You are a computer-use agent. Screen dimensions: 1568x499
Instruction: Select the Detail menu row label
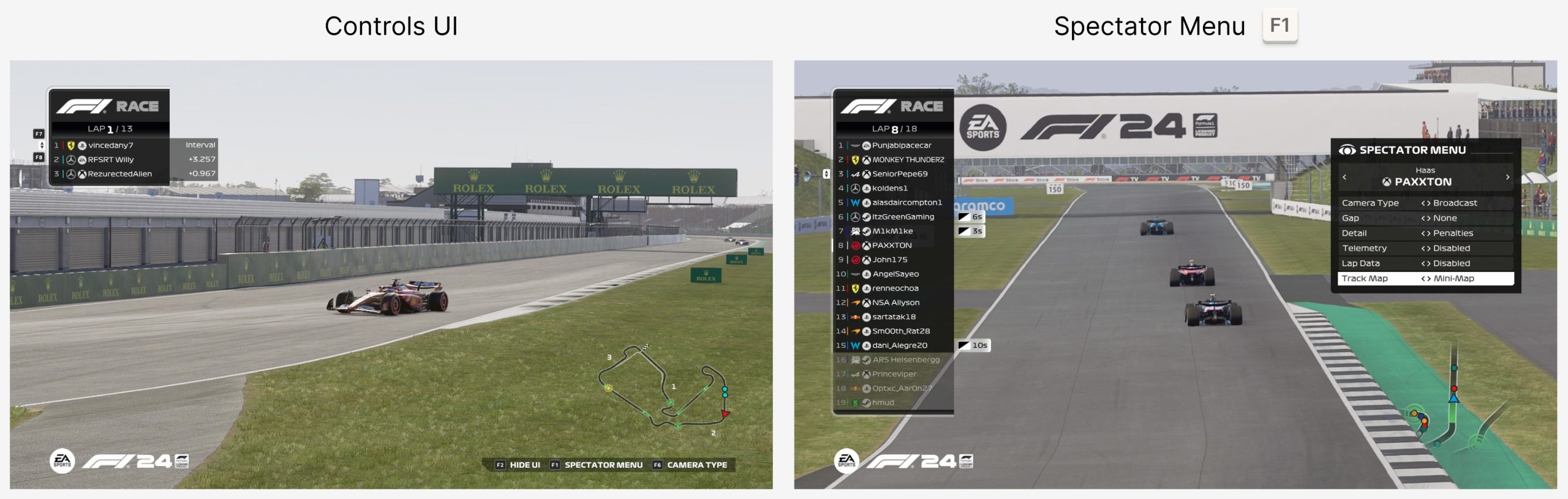pos(1354,233)
